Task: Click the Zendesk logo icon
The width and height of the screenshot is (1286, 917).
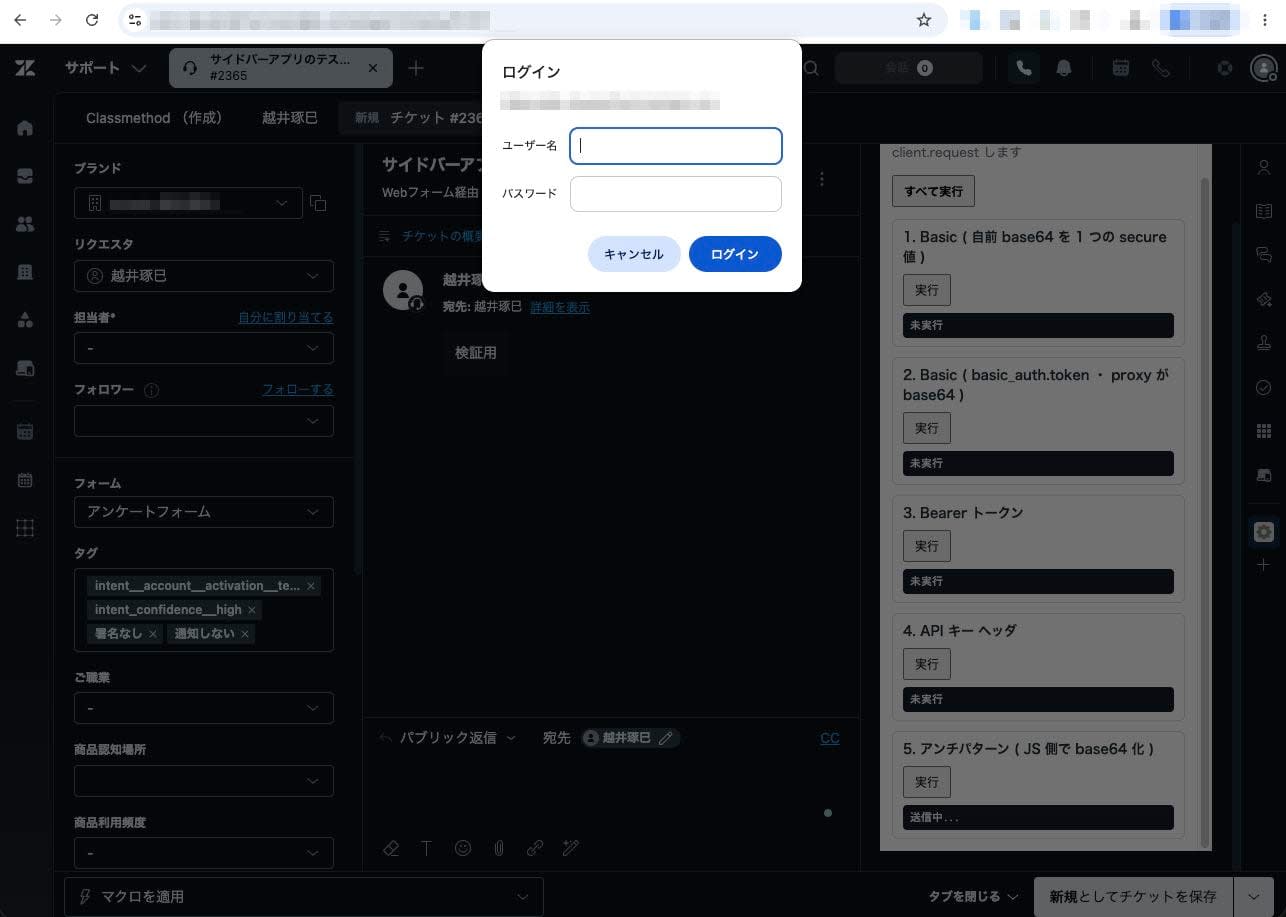Action: (25, 68)
